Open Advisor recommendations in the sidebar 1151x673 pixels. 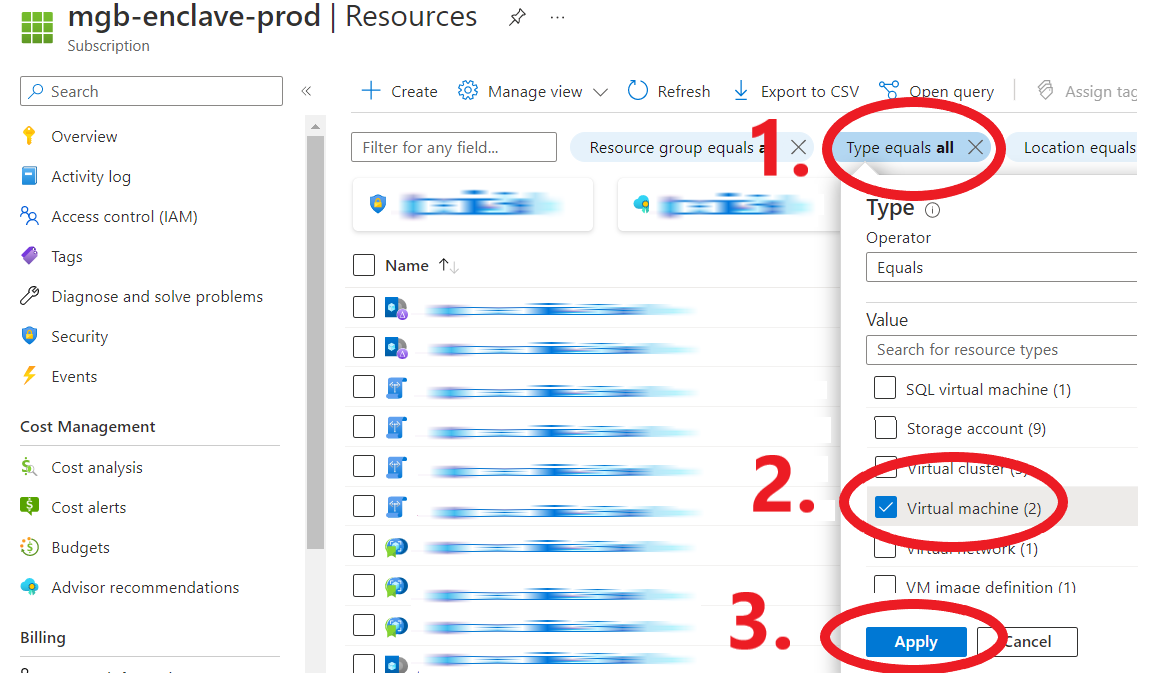coord(145,587)
